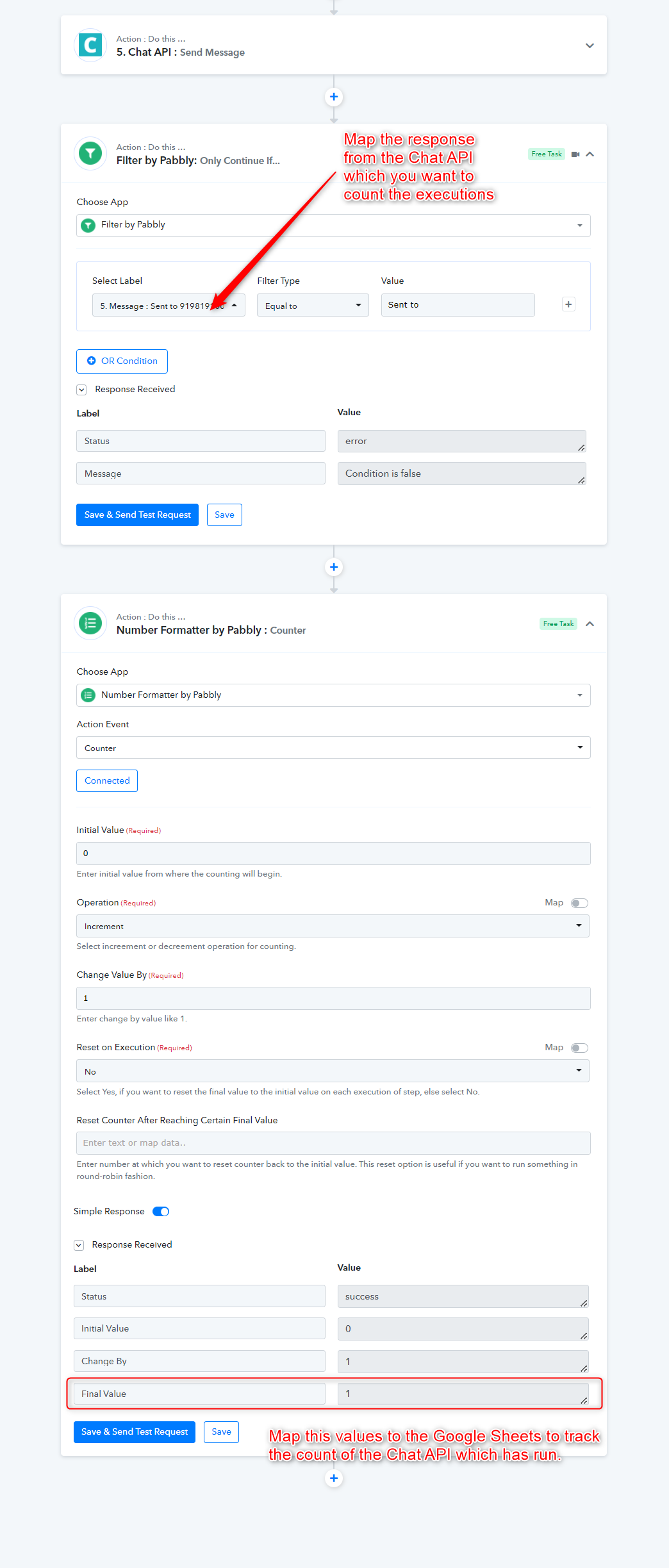Click the Final Value label field
The height and width of the screenshot is (1568, 669).
(x=199, y=1394)
